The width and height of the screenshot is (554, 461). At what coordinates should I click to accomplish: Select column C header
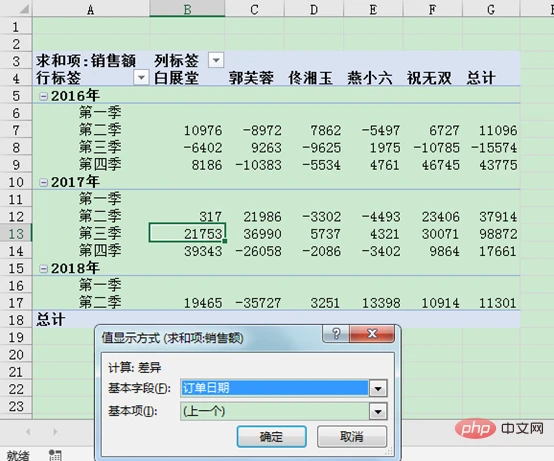(254, 9)
